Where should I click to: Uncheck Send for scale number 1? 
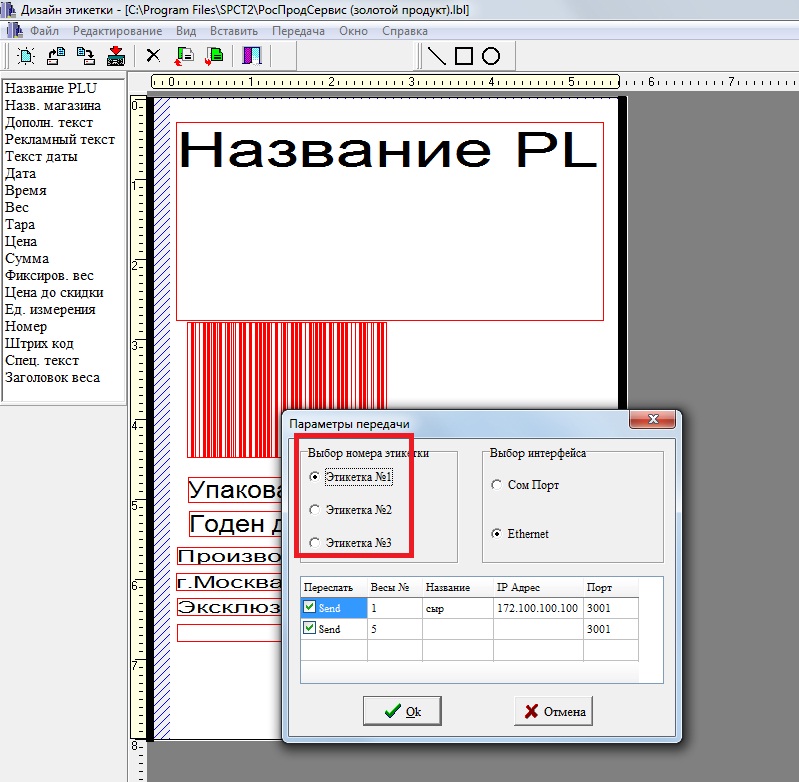point(310,608)
